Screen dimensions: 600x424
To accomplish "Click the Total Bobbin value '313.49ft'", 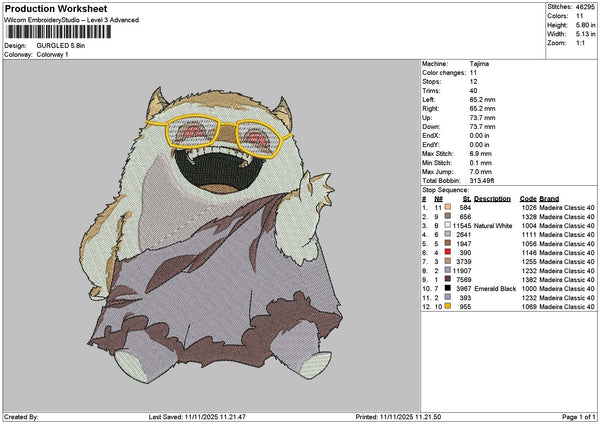I will pos(482,181).
